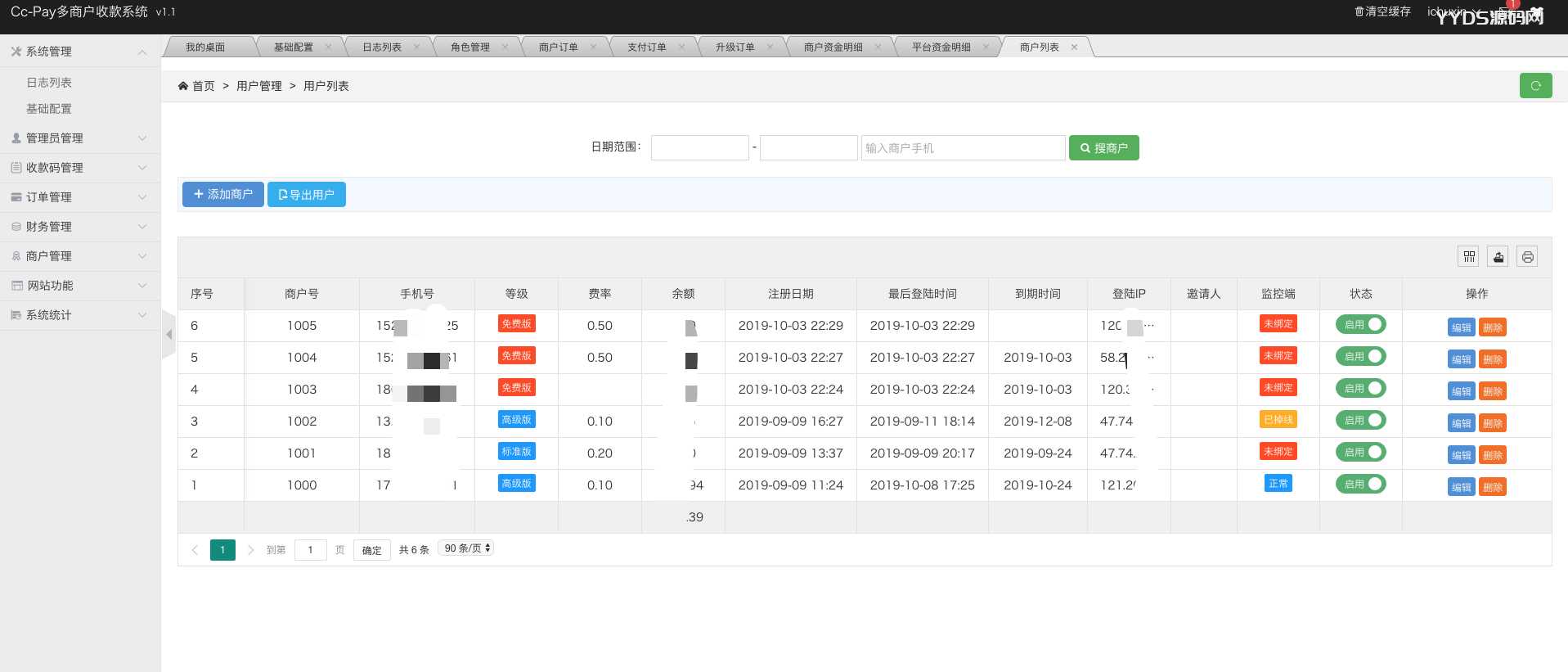The height and width of the screenshot is (672, 1568).
Task: Click the page number jump input
Action: [x=311, y=550]
